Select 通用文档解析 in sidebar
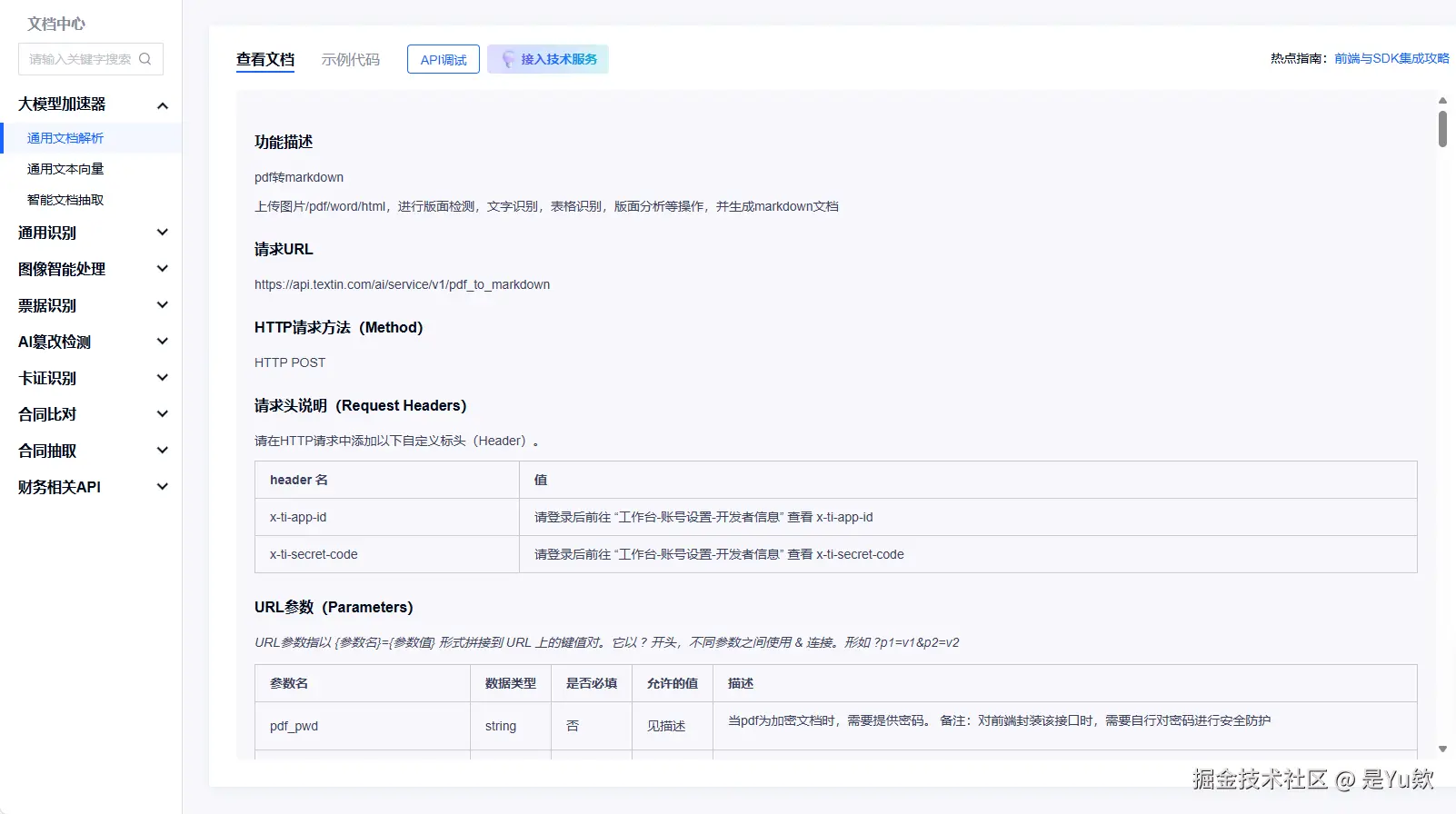The image size is (1456, 814). (x=91, y=138)
